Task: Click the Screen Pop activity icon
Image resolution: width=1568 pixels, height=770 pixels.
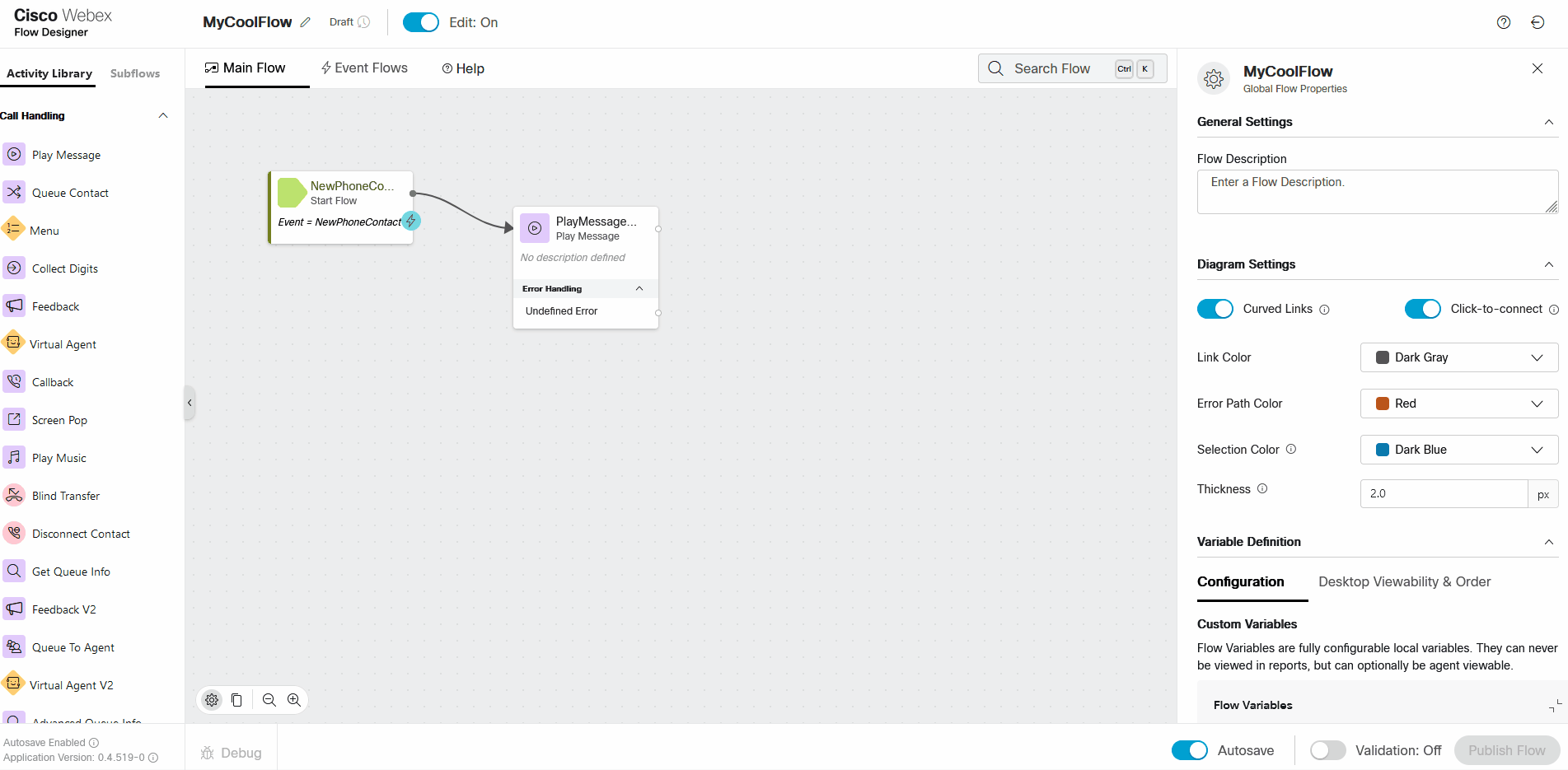Action: [14, 419]
